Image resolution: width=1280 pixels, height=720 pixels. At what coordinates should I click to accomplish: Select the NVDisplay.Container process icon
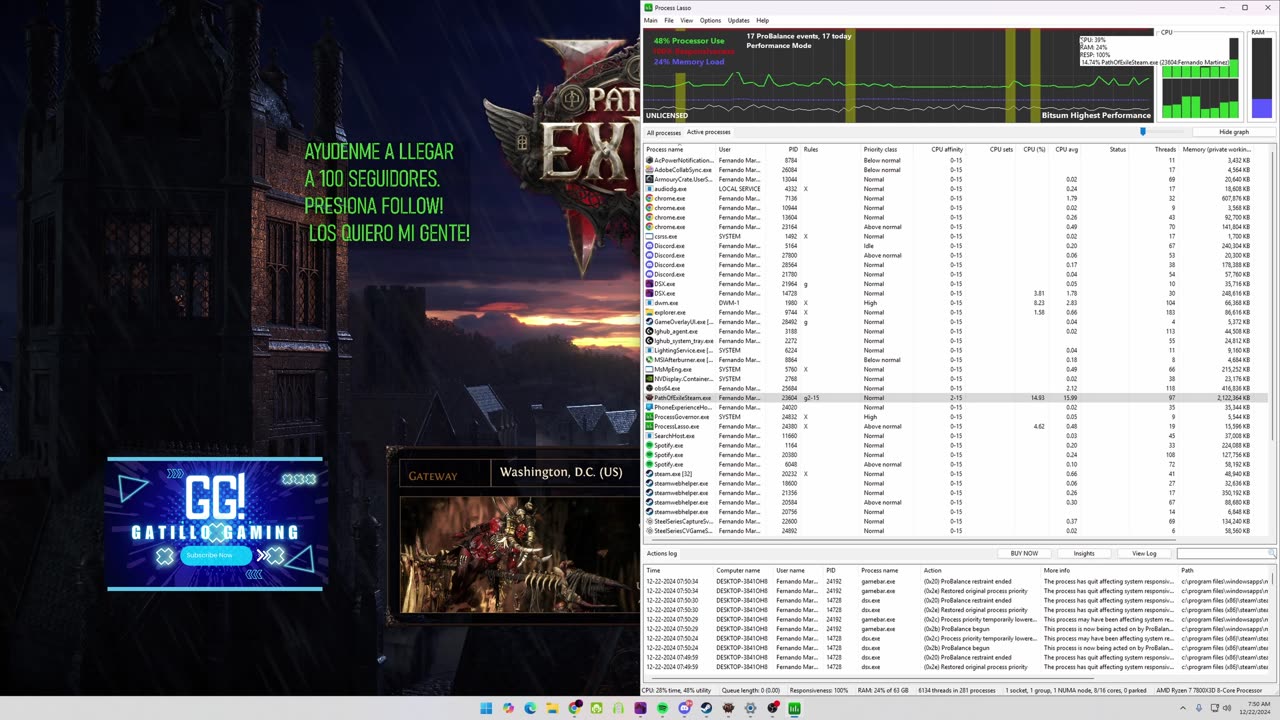coord(650,379)
